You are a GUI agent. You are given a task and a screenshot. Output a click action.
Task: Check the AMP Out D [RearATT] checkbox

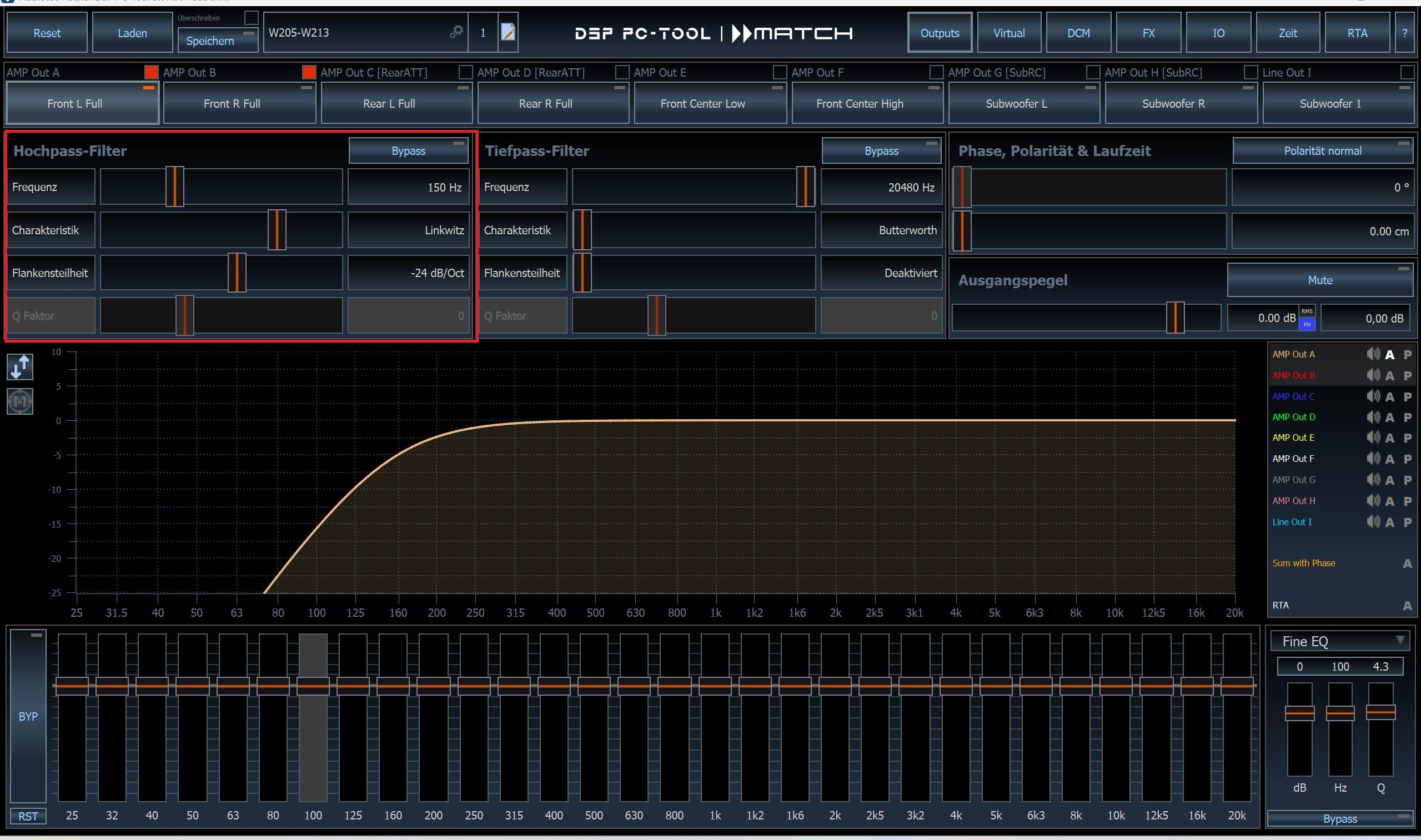(x=622, y=72)
